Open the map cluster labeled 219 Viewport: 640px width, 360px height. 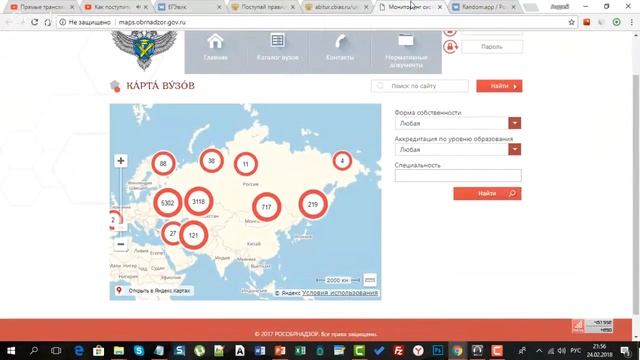[313, 204]
